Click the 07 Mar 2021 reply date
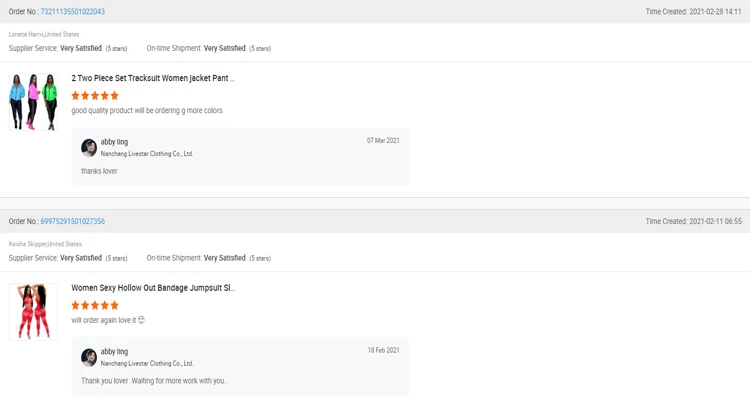This screenshot has height=400, width=750. click(x=383, y=141)
